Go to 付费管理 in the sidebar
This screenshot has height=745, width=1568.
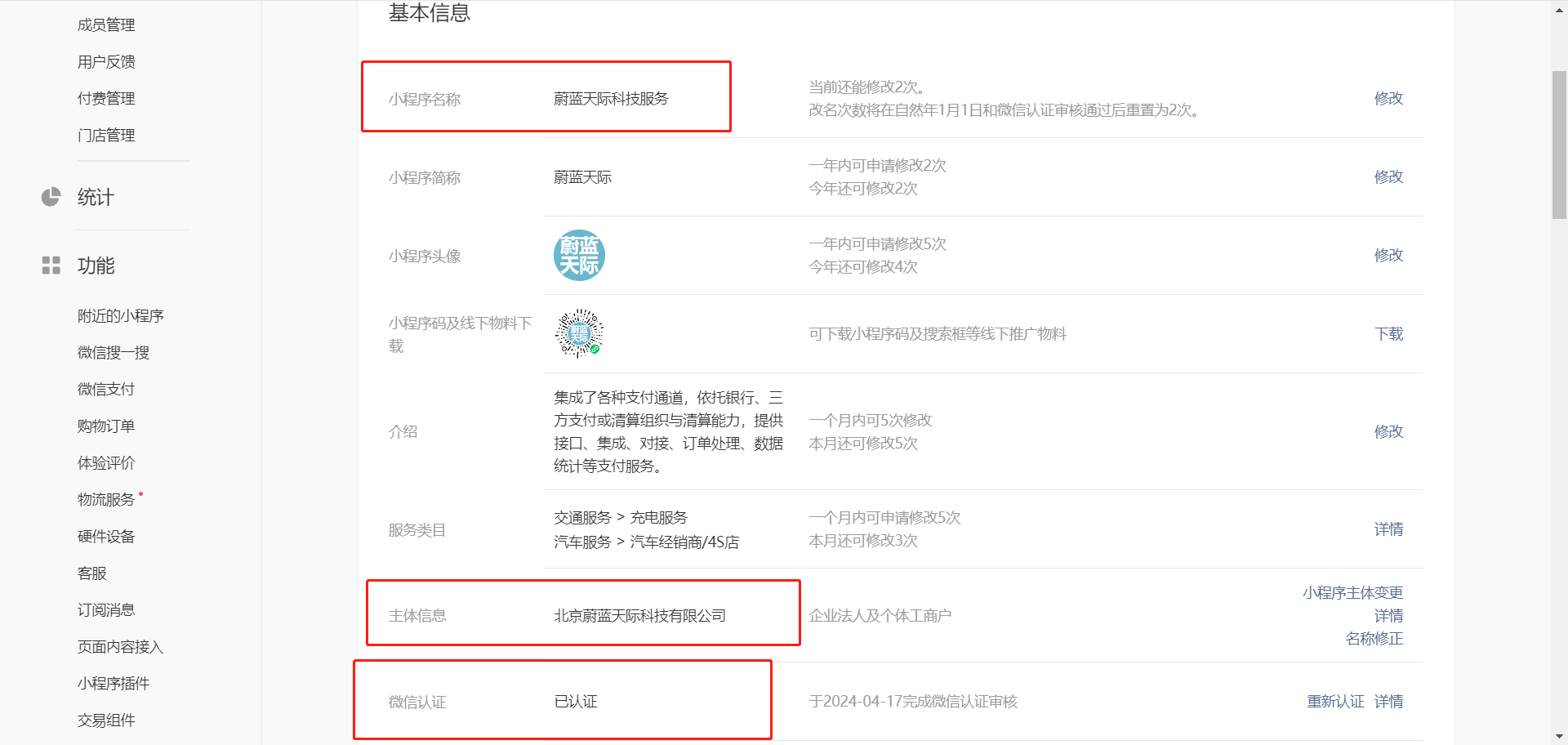tap(106, 99)
